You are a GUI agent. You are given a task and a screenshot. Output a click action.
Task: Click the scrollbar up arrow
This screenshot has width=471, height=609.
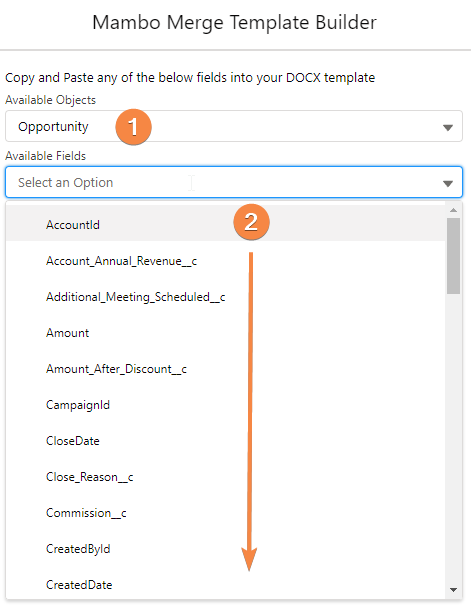tap(453, 210)
